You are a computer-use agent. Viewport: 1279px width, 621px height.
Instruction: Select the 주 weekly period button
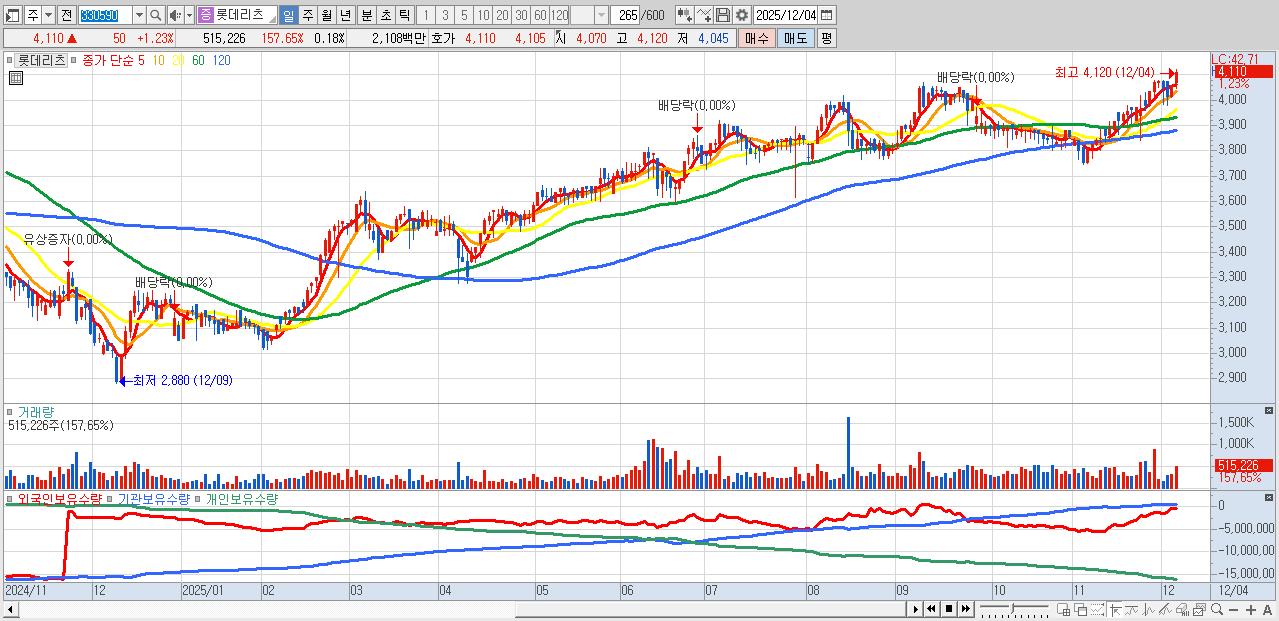point(308,15)
